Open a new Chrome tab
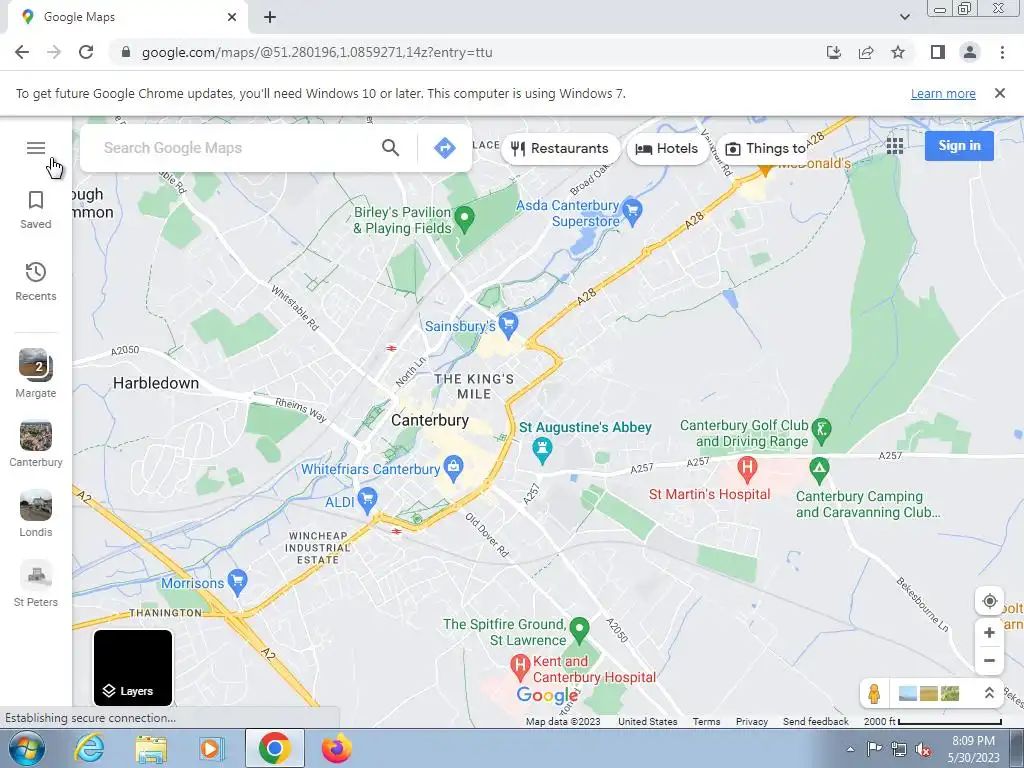1024x768 pixels. [270, 17]
